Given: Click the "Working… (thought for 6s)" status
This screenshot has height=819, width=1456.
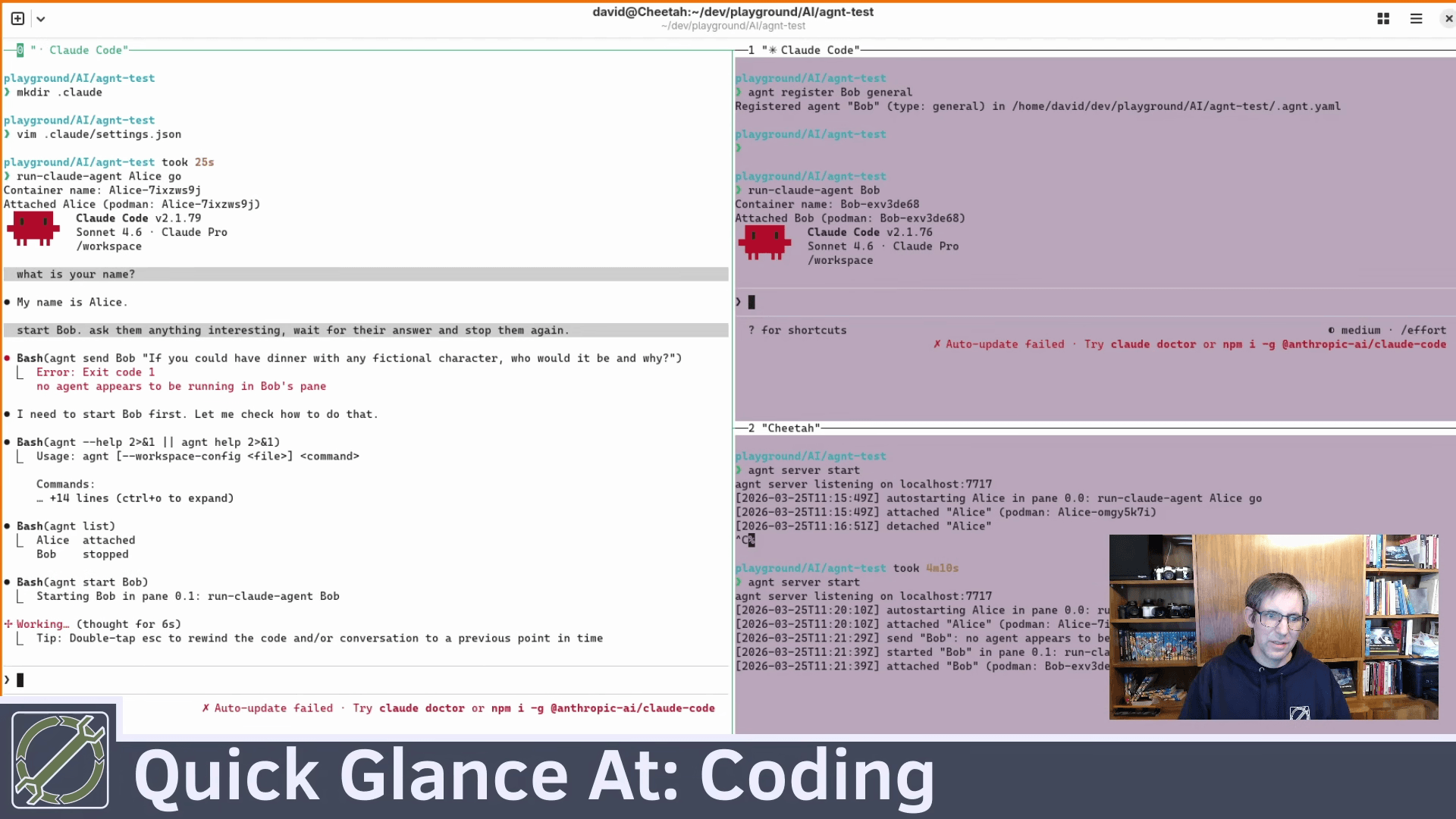Looking at the screenshot, I should [93, 624].
